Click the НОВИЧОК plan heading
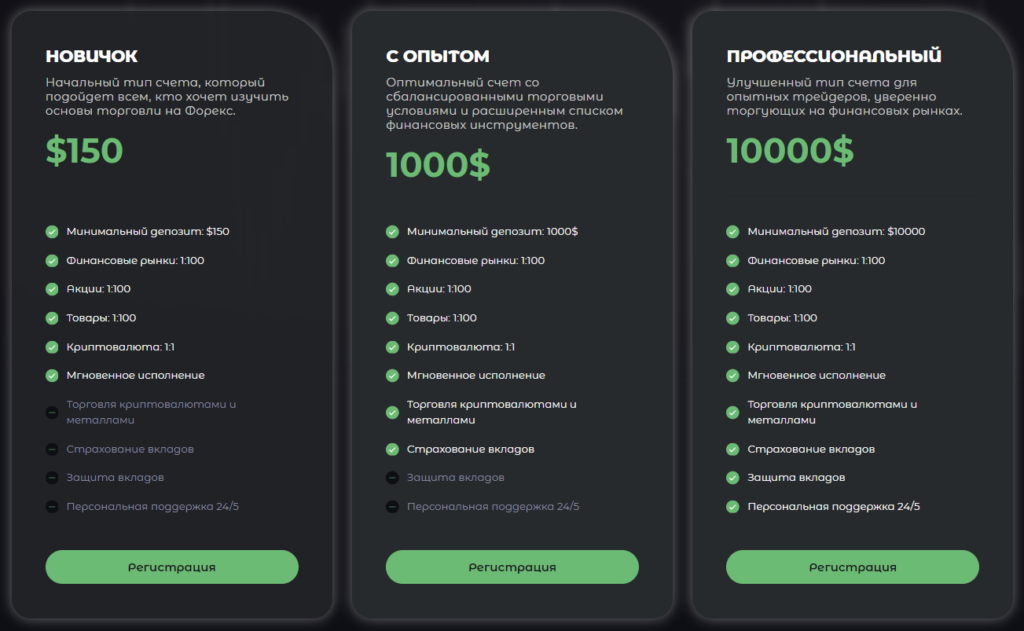The width and height of the screenshot is (1024, 631). click(x=92, y=56)
